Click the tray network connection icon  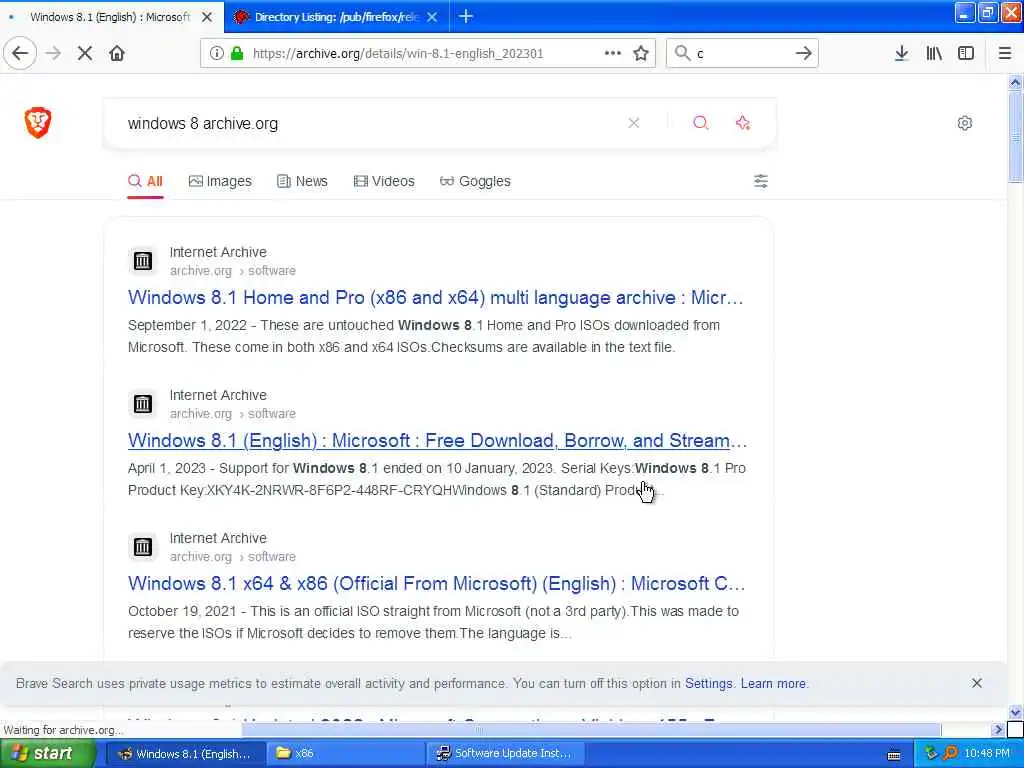[931, 754]
